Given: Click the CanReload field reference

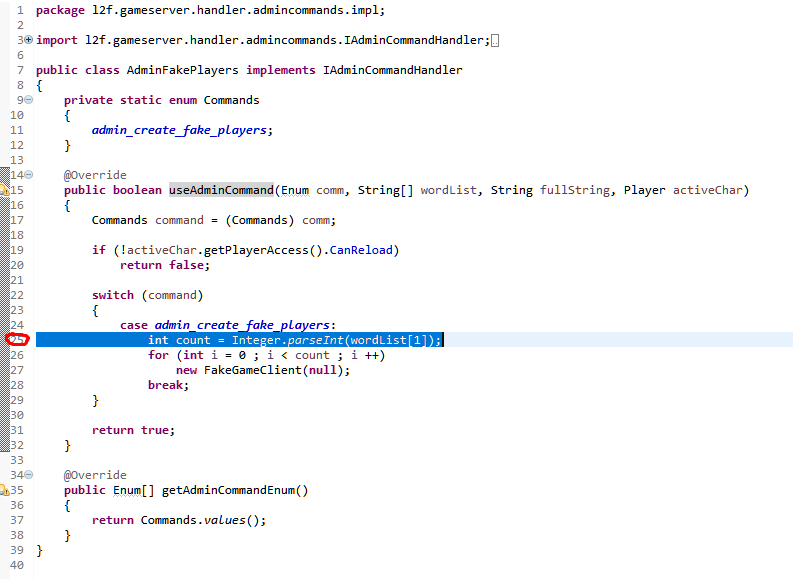Looking at the screenshot, I should tap(357, 250).
